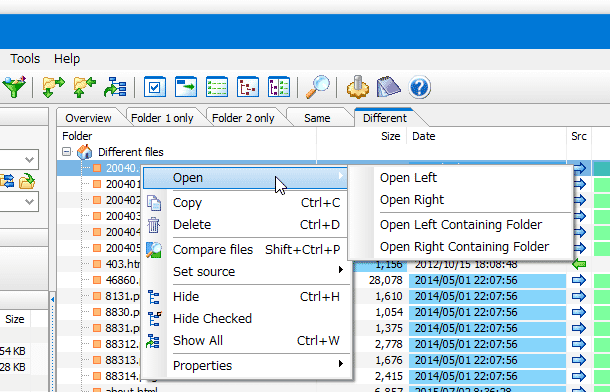Click the green arrow tree toolbar icon
610x392 pixels.
(x=116, y=87)
